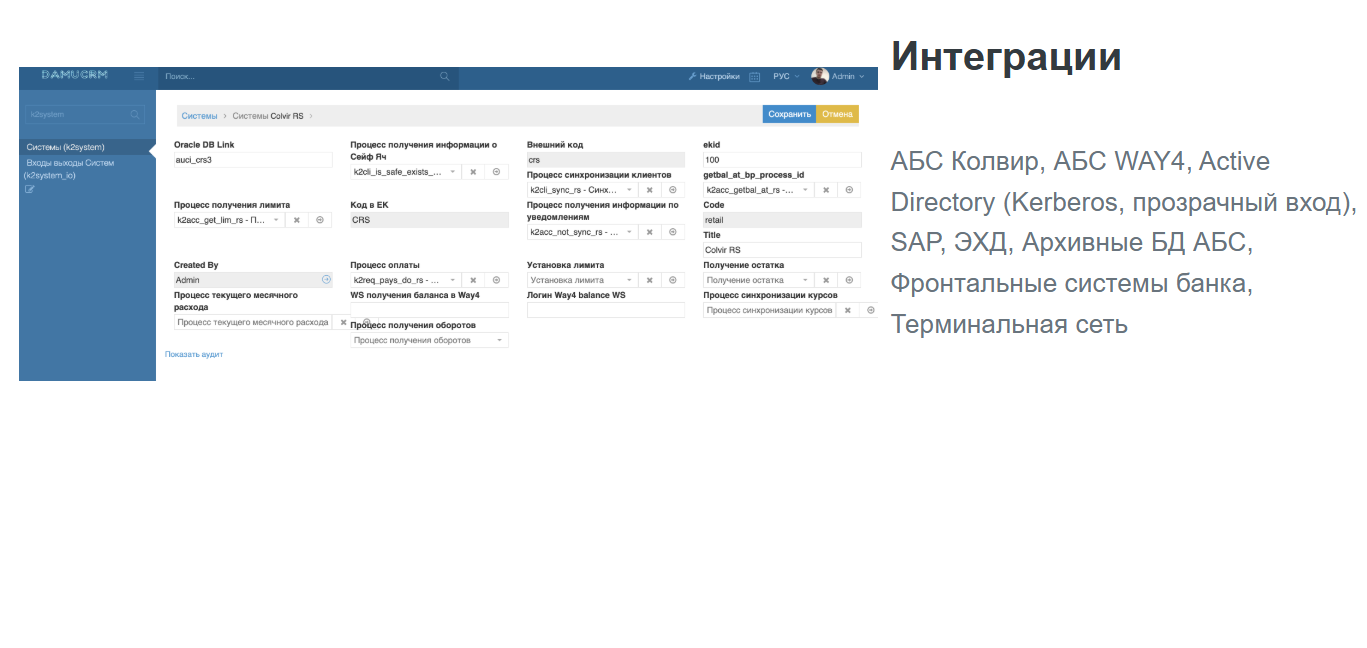Click the 'Интеграции' heading text
Image resolution: width=1367 pixels, height=648 pixels.
pos(1006,57)
